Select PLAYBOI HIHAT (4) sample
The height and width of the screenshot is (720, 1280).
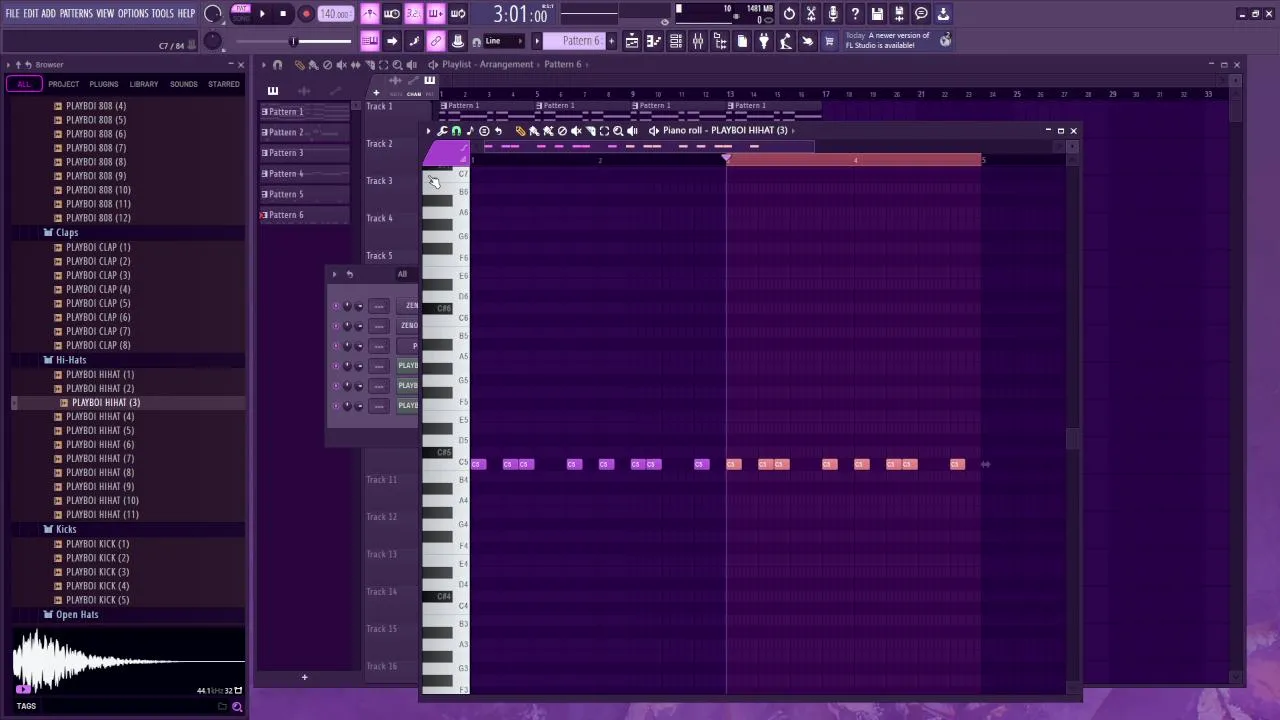pos(100,416)
